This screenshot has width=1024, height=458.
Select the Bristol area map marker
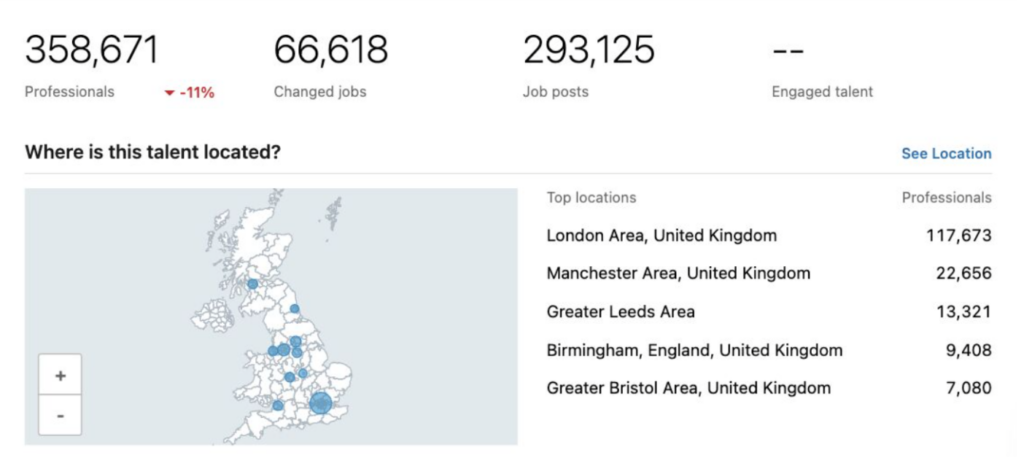278,405
